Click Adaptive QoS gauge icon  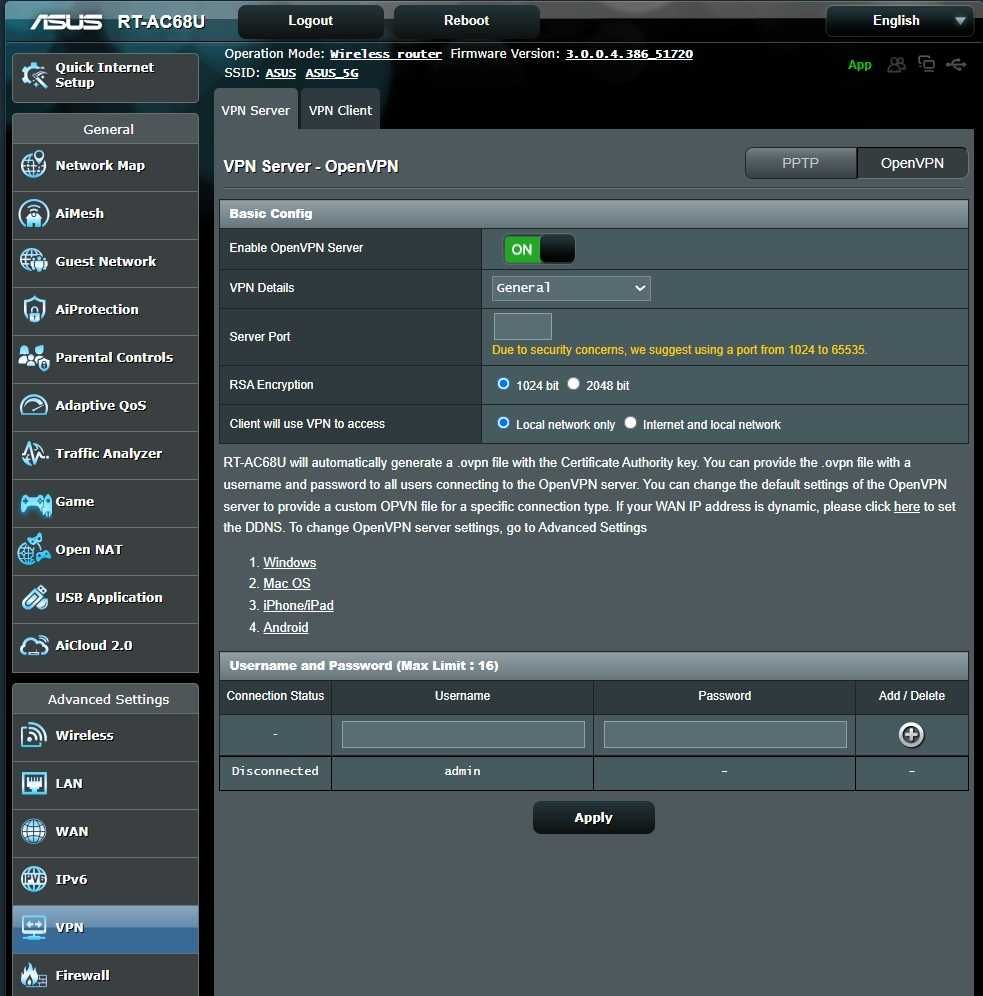34,405
